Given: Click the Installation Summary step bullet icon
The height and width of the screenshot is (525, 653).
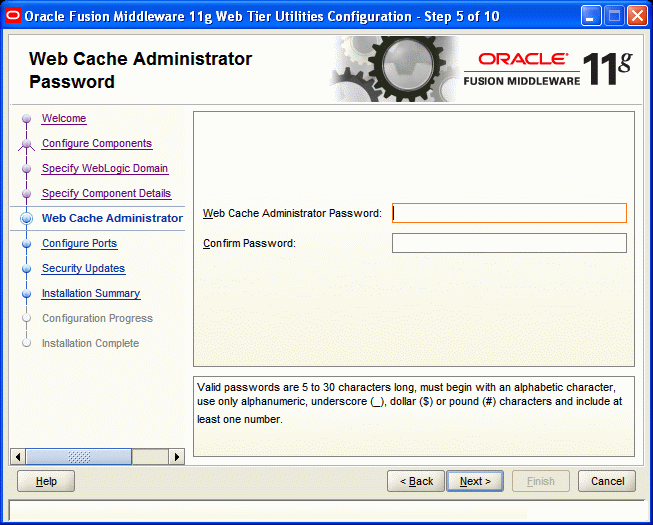Looking at the screenshot, I should click(27, 294).
